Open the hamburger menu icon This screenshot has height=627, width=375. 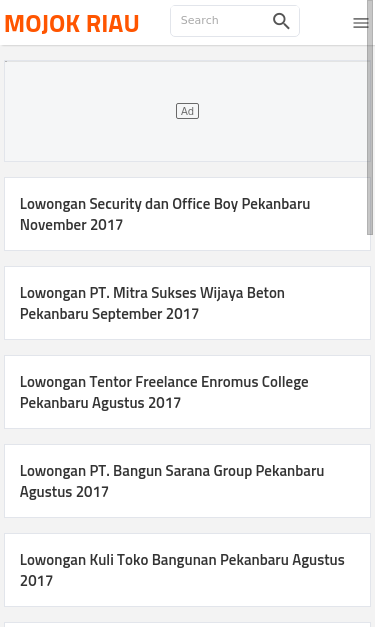pos(361,23)
